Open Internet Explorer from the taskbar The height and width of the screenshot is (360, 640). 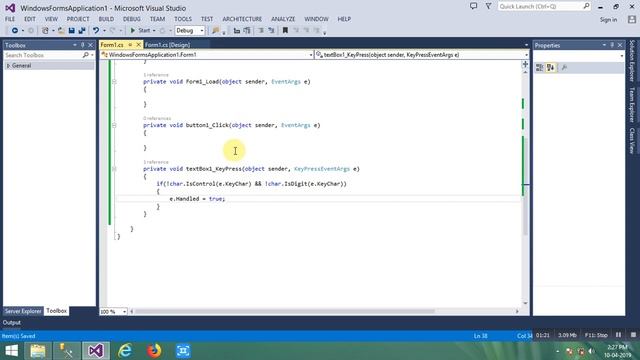pyautogui.click(x=125, y=351)
